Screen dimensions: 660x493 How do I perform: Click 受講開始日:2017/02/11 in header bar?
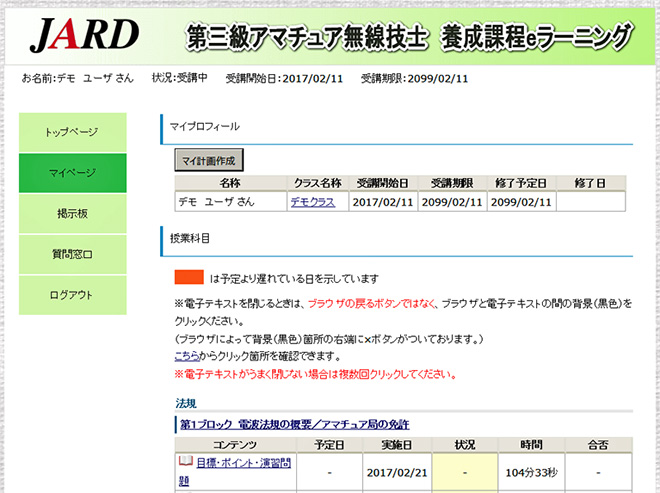point(284,79)
